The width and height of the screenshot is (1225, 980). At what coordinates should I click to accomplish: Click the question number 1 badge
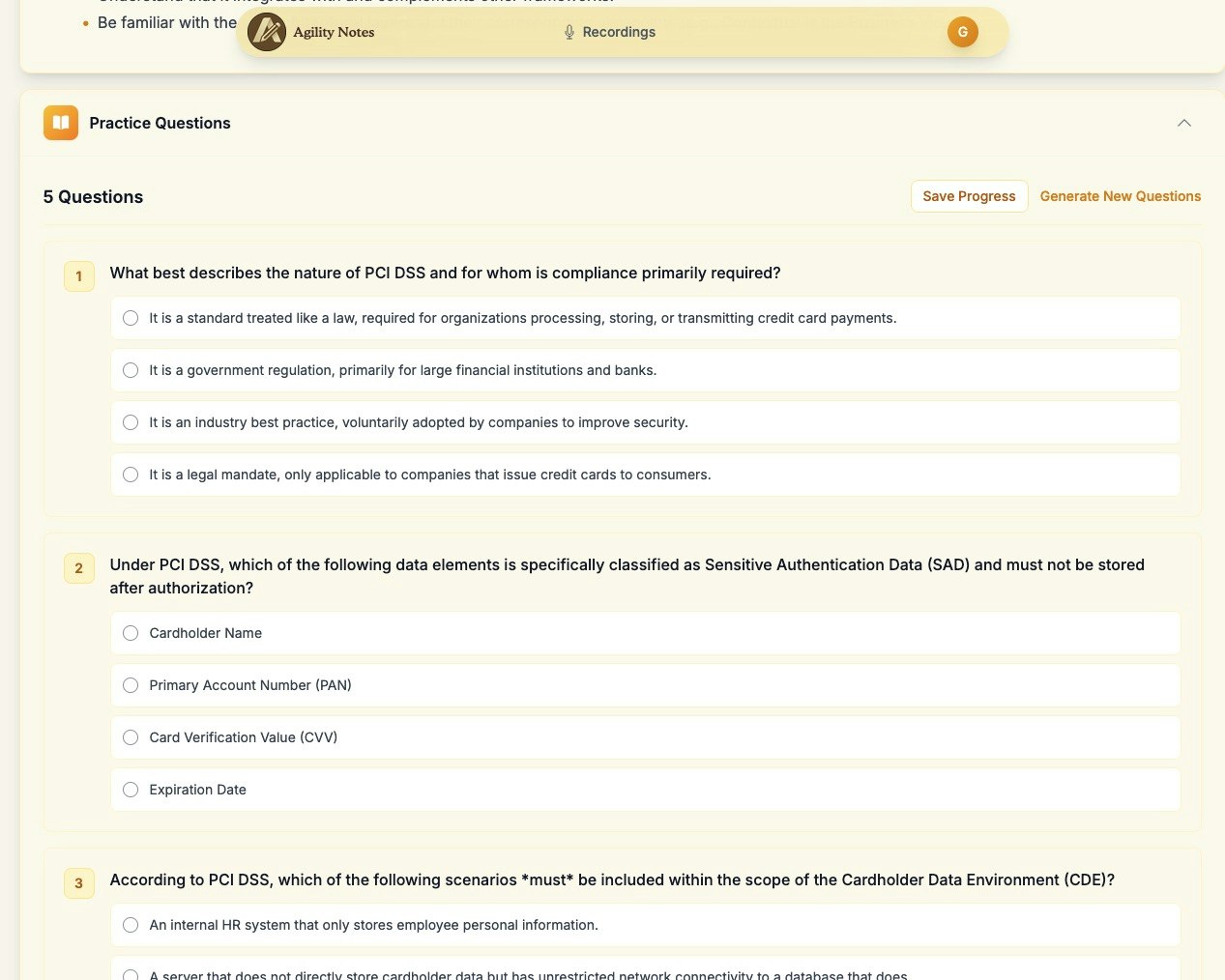tap(79, 276)
